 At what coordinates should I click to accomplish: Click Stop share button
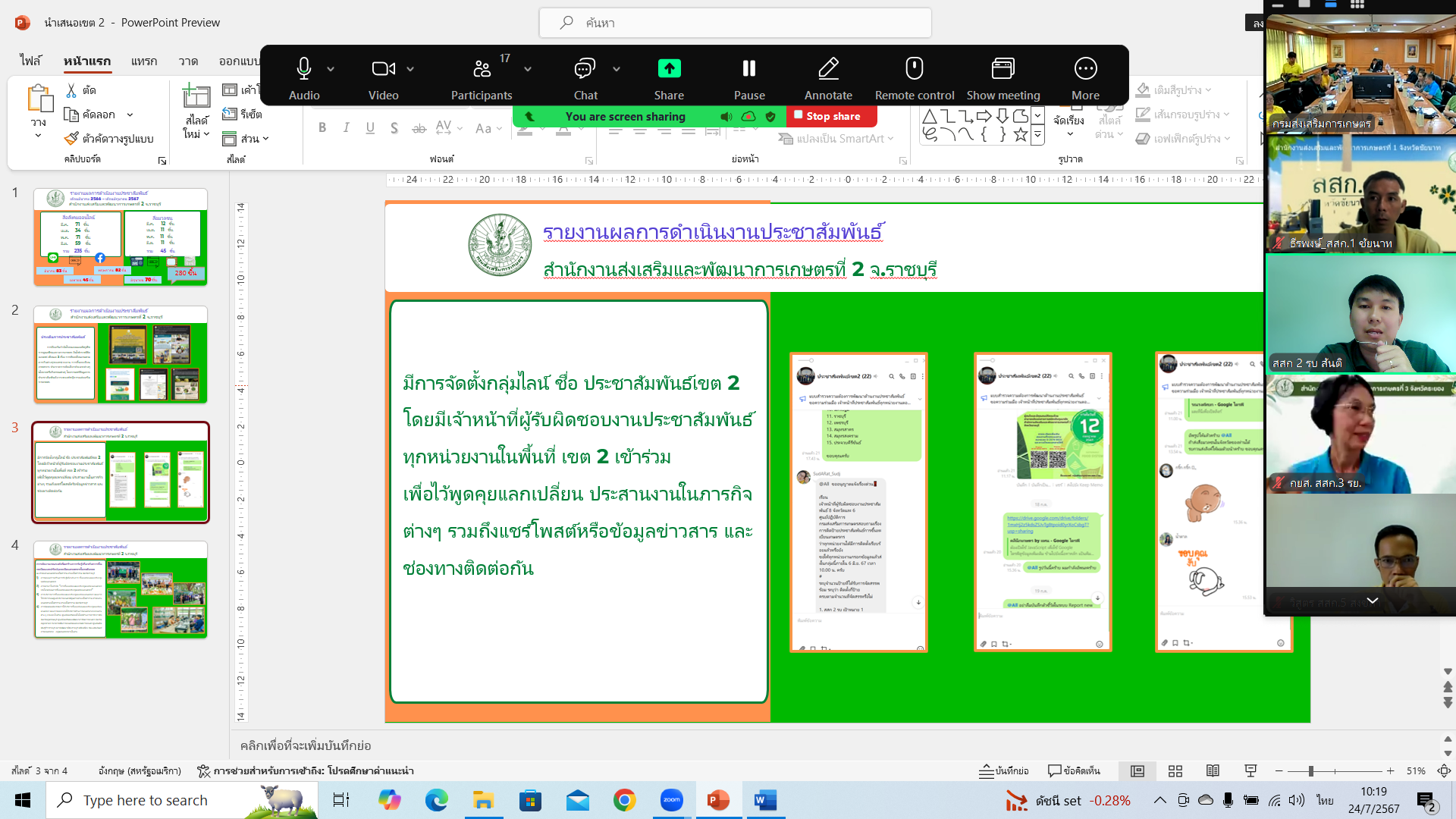click(833, 116)
